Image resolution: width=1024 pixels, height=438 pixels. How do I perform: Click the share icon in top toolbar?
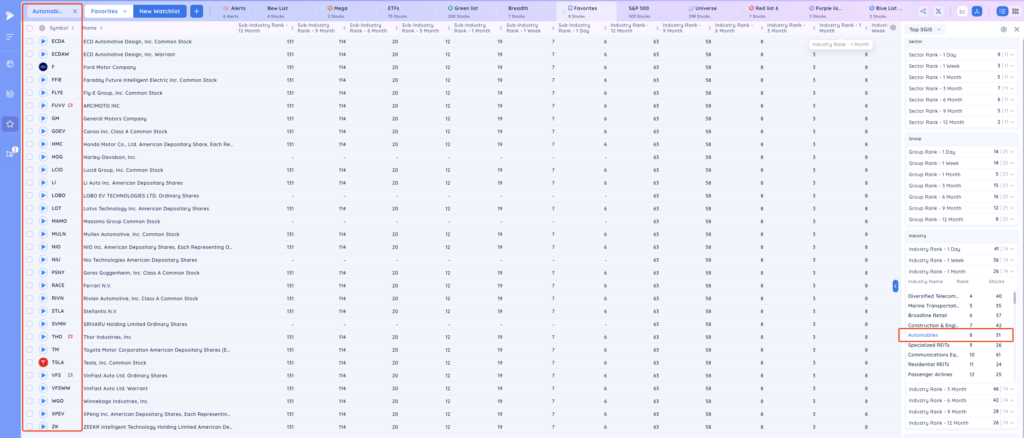click(923, 11)
